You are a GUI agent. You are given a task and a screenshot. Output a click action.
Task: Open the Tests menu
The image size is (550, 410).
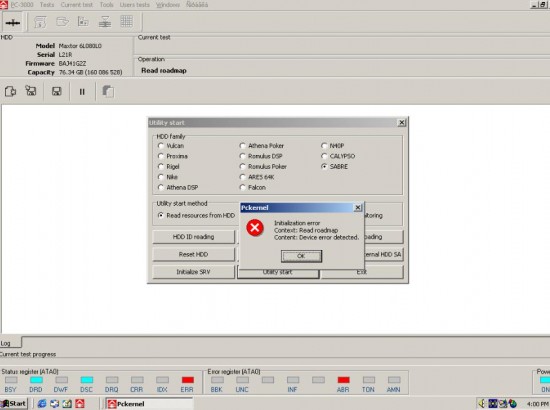click(x=47, y=5)
